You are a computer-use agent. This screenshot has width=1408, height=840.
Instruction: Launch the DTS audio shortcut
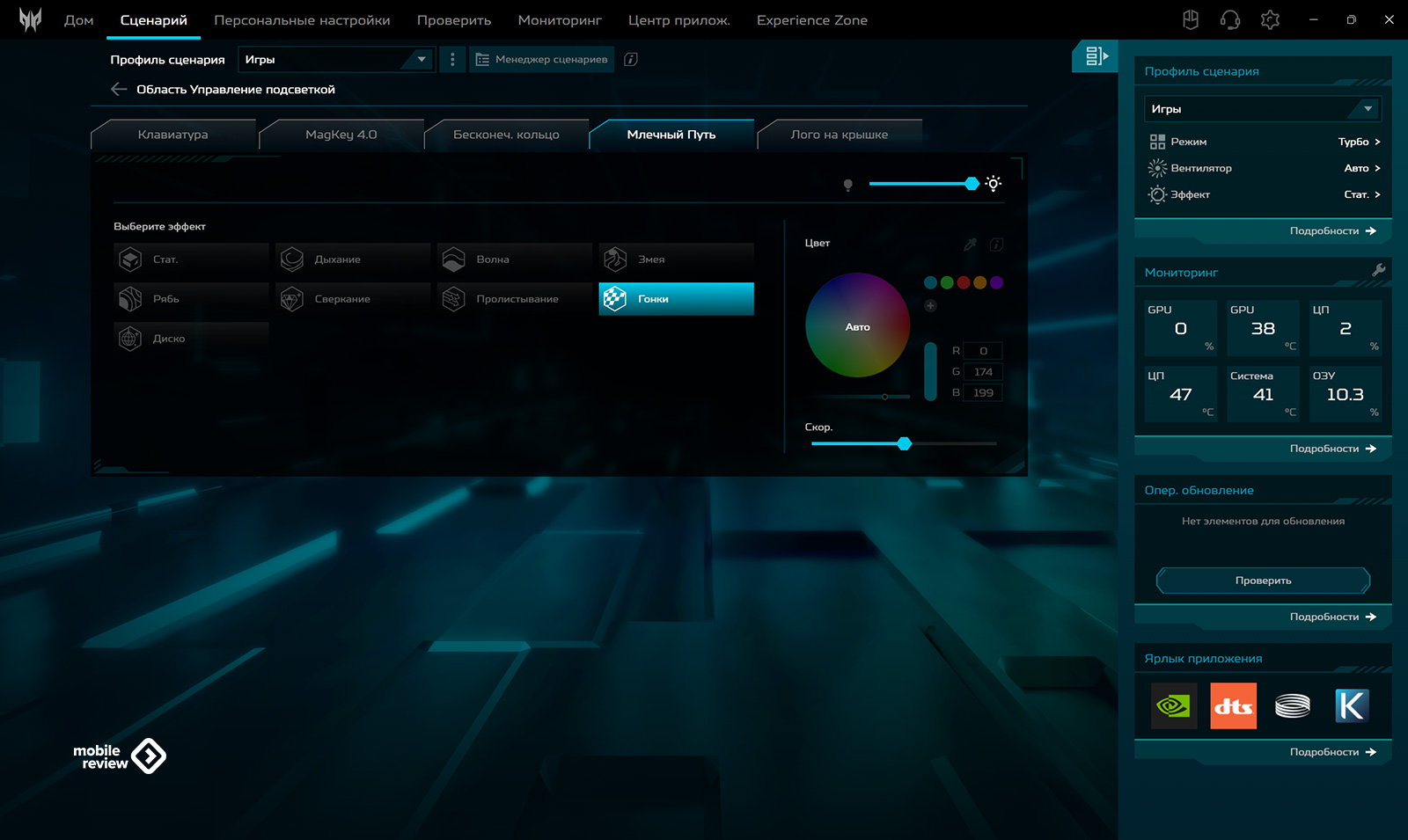pyautogui.click(x=1233, y=706)
